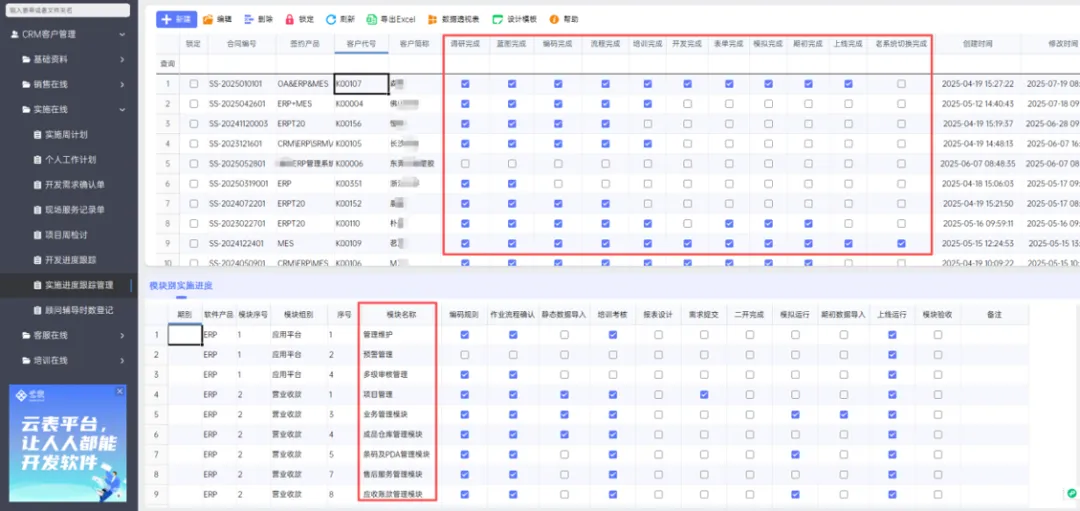The height and width of the screenshot is (511, 1080).
Task: Collapse the 实施在线 chevron arrow
Action: point(122,110)
